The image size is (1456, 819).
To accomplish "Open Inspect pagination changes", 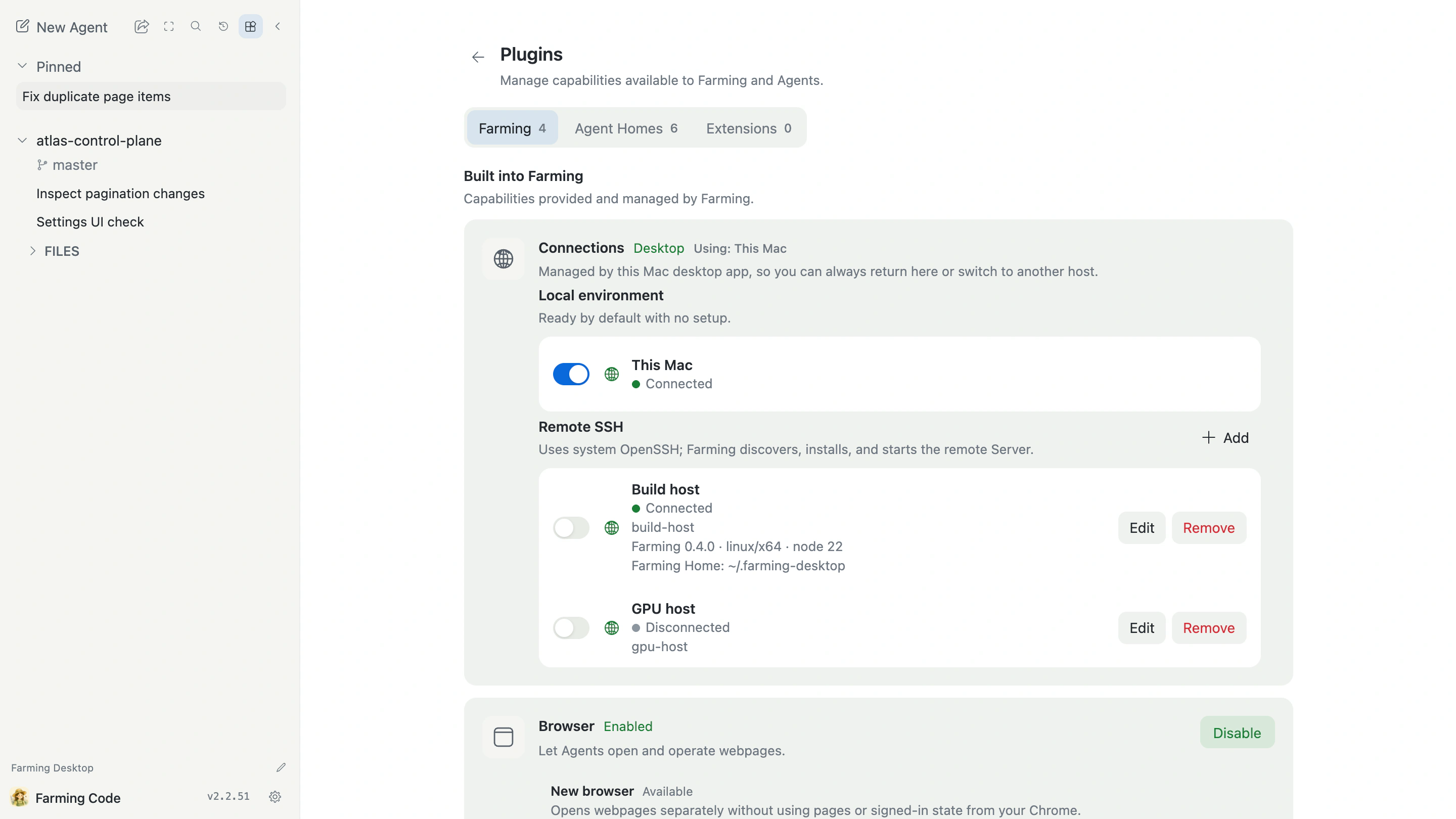I will (120, 194).
